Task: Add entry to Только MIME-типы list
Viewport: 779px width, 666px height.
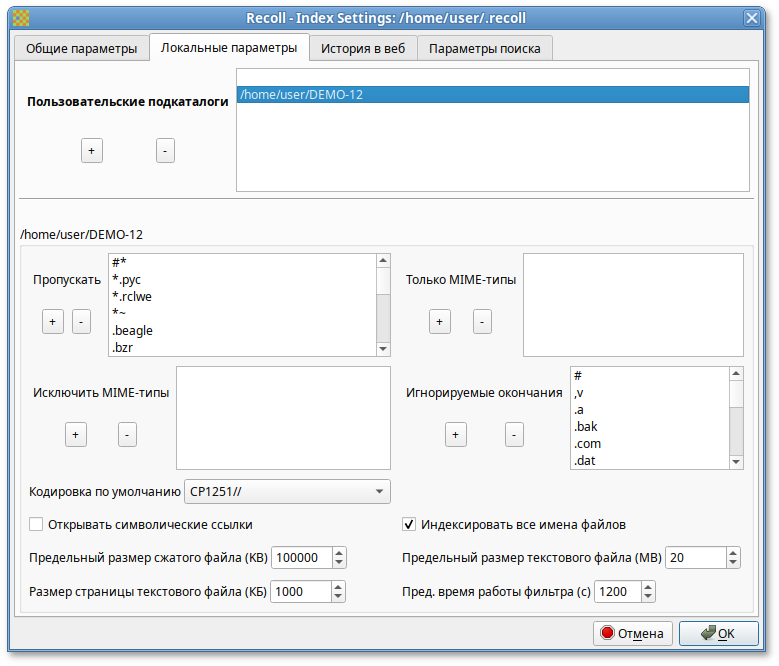Action: tap(439, 321)
